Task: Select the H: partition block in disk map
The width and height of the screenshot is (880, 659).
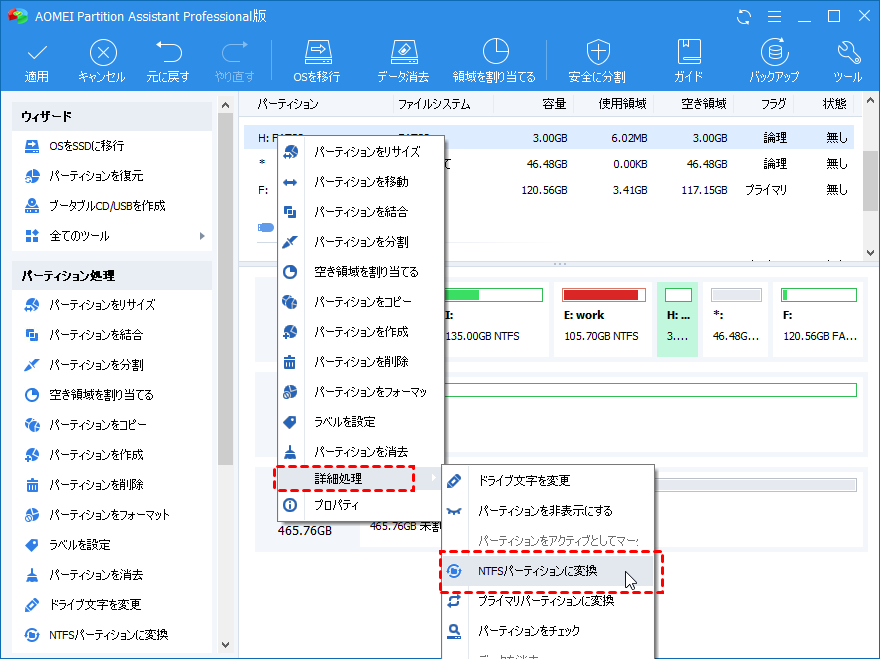Action: tap(677, 319)
